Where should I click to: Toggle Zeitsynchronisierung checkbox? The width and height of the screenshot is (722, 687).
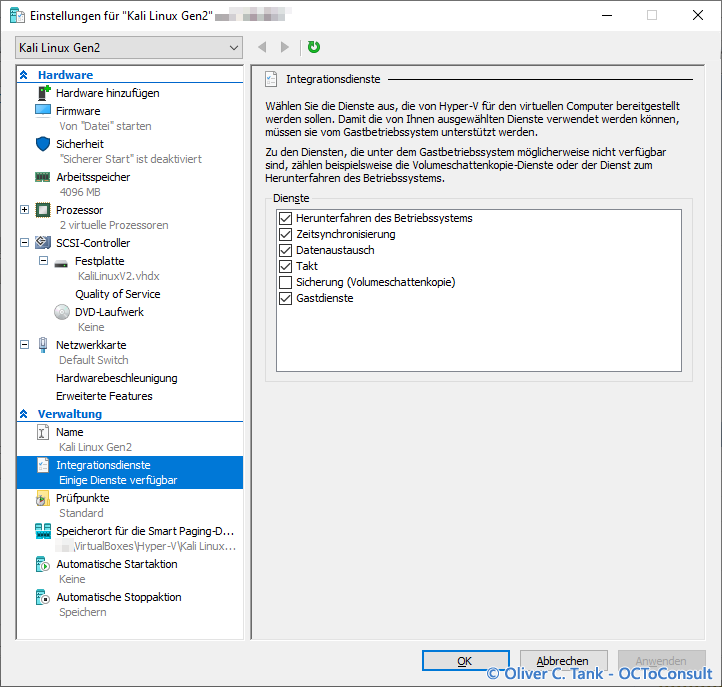click(x=285, y=234)
